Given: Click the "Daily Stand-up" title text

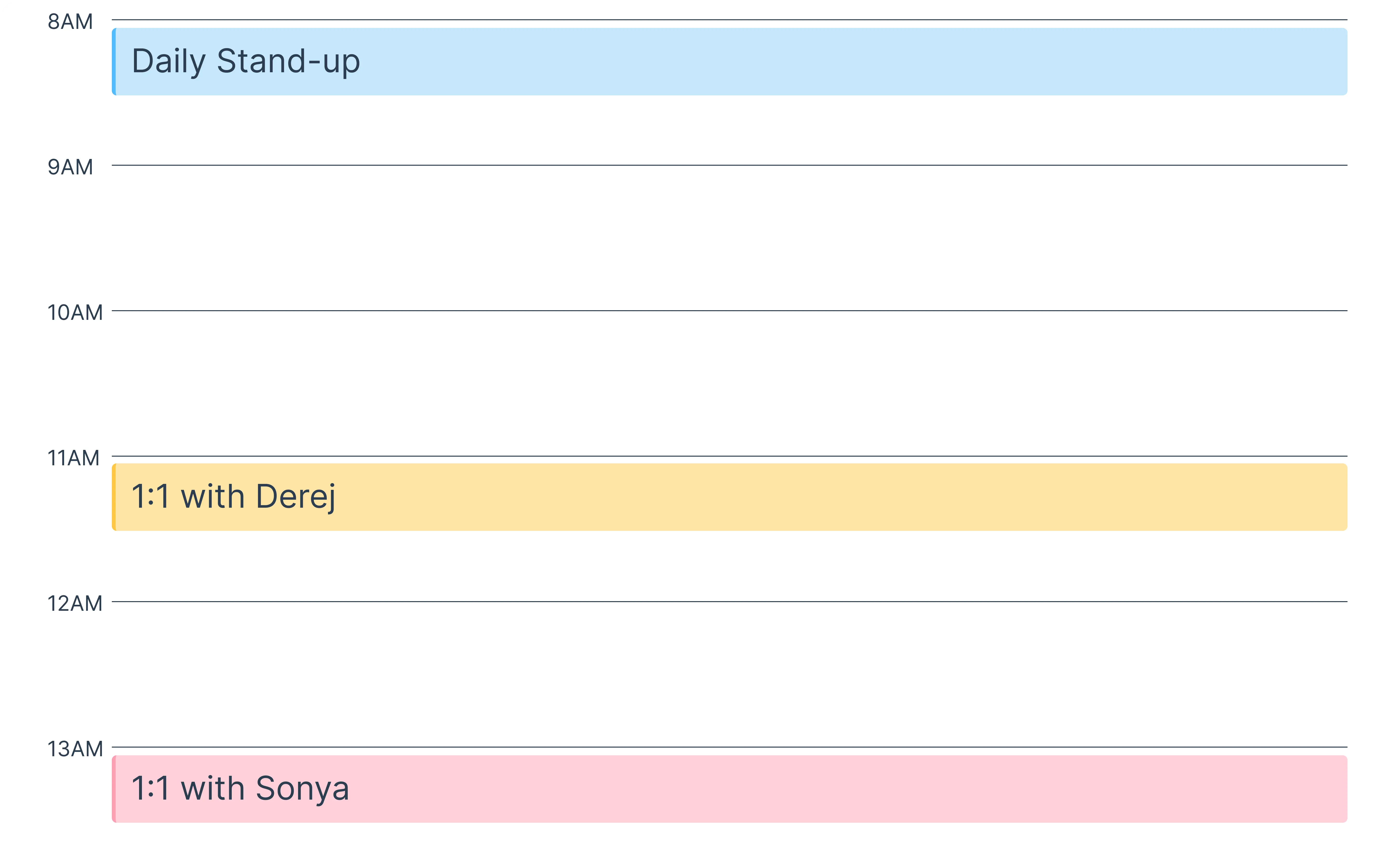Looking at the screenshot, I should (246, 61).
